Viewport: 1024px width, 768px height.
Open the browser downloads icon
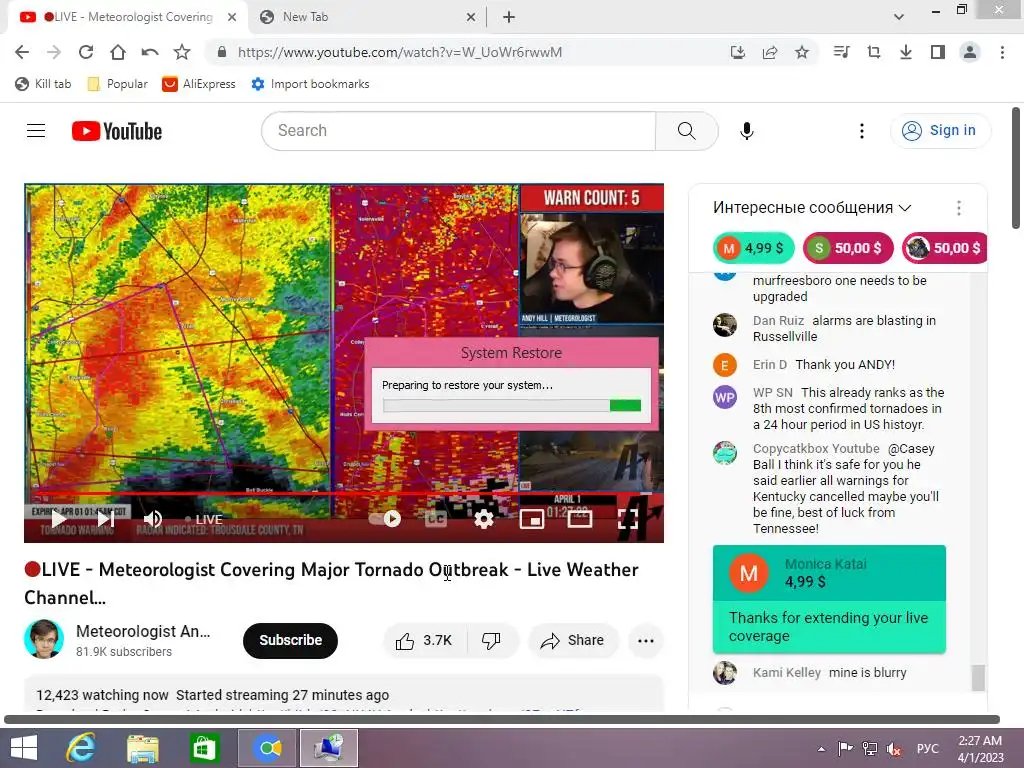pos(906,52)
